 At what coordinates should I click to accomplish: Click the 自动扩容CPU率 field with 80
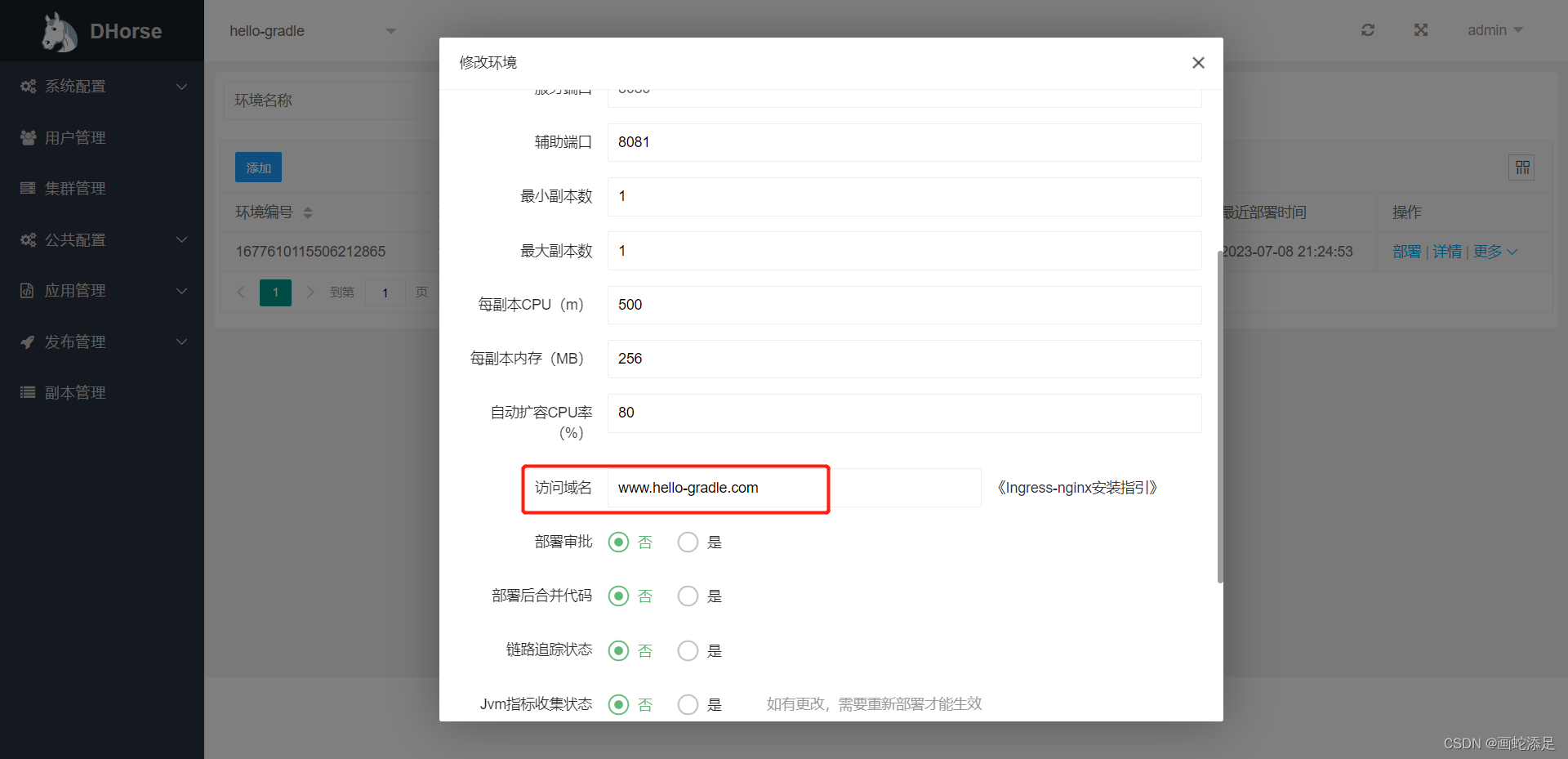coord(904,413)
